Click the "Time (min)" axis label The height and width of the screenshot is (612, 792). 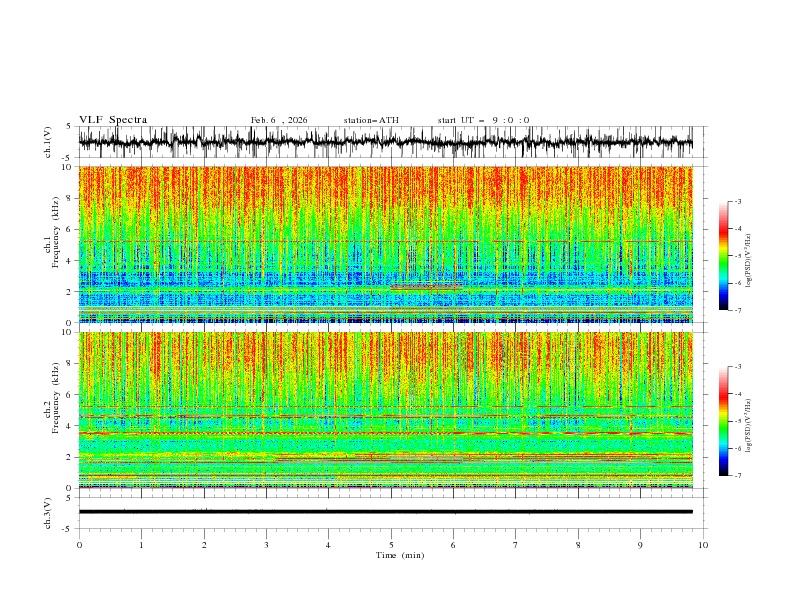400,555
